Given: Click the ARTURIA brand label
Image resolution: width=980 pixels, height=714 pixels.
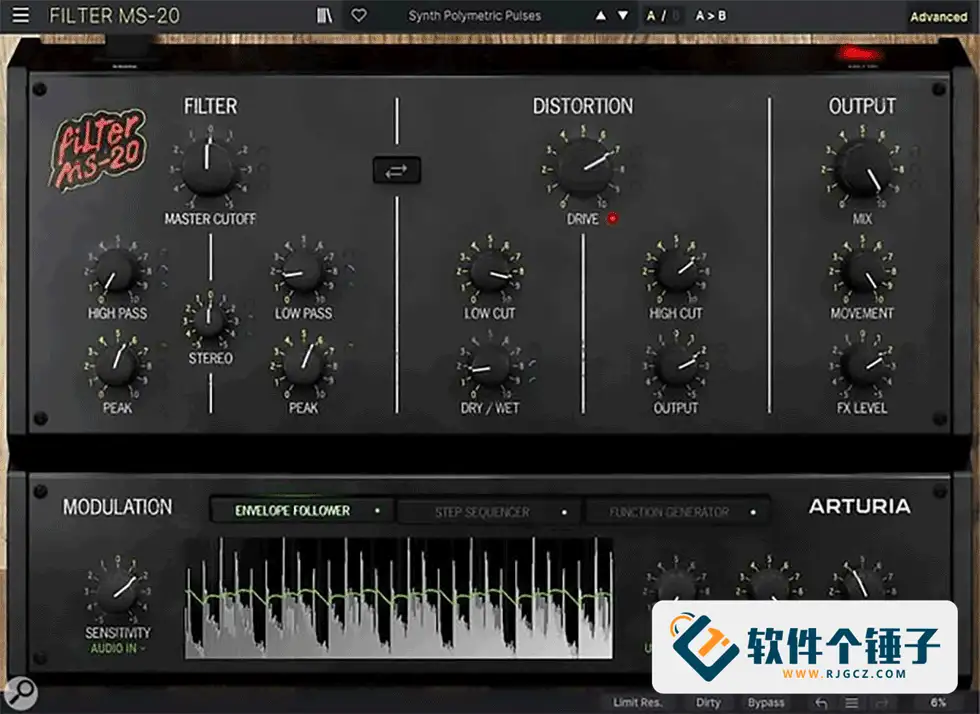Looking at the screenshot, I should [859, 506].
